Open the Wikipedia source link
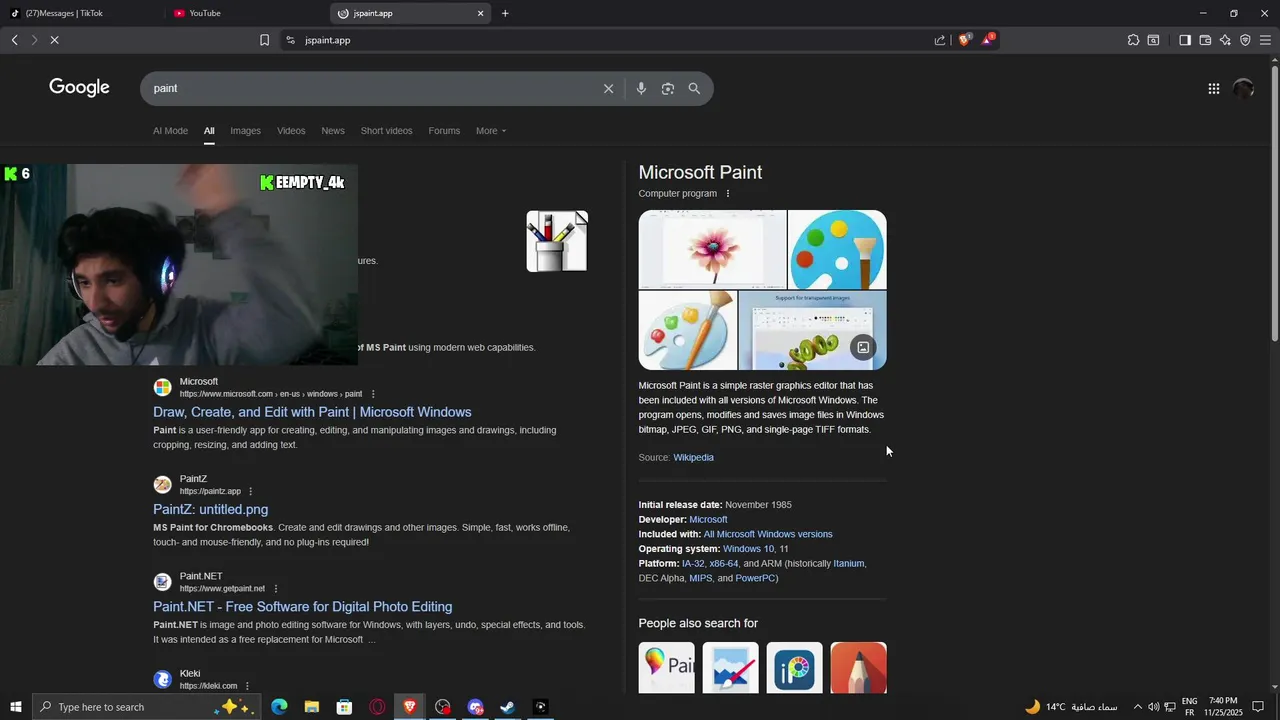Image resolution: width=1280 pixels, height=720 pixels. [693, 457]
